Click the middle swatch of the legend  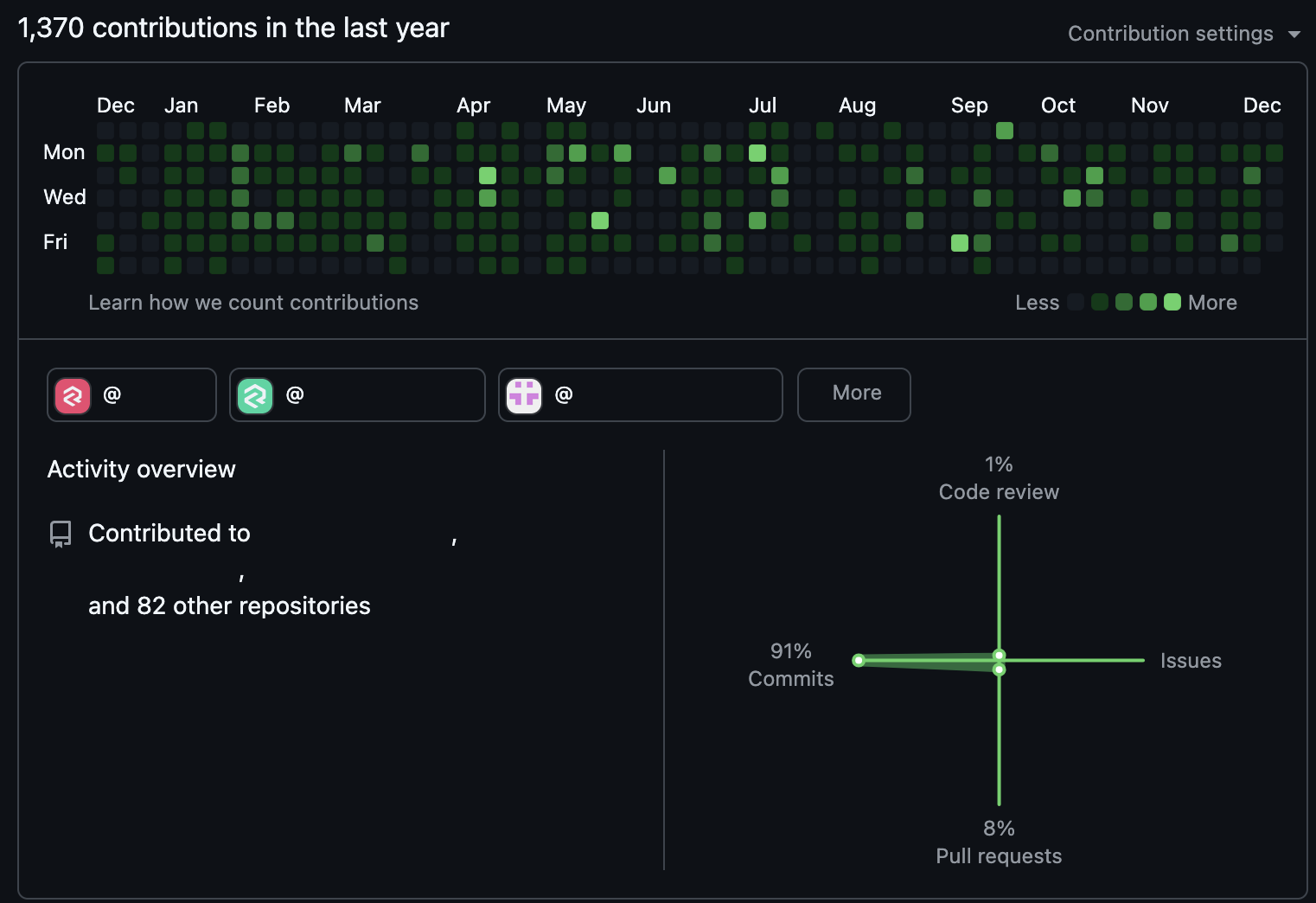pos(1124,302)
